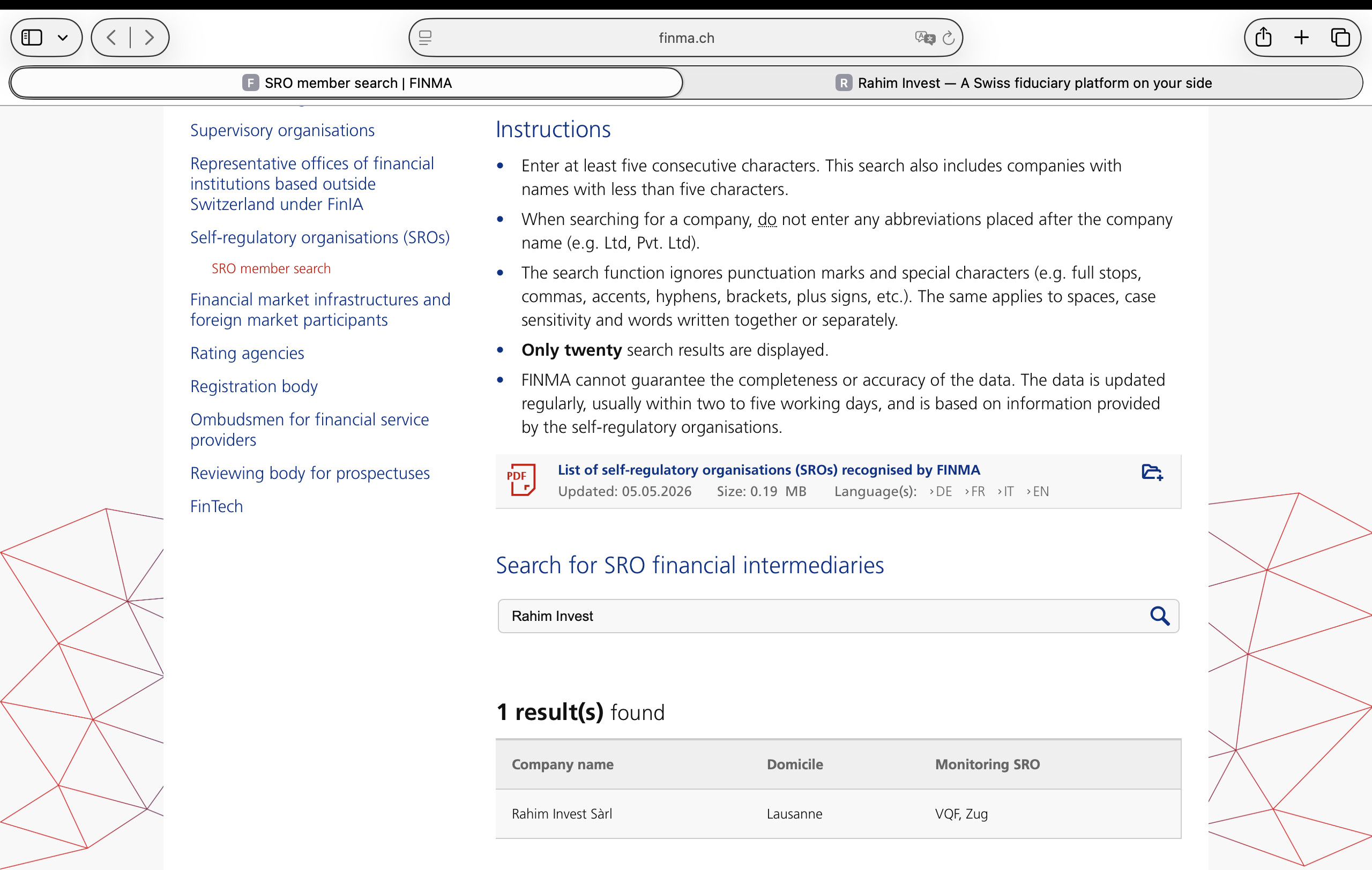Open Registration body link
The image size is (1372, 870).
[254, 386]
